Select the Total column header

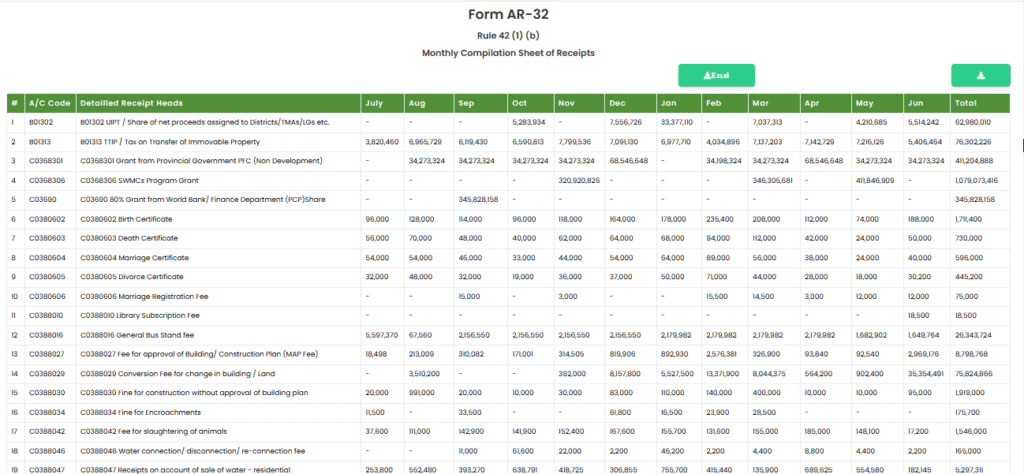pyautogui.click(x=965, y=103)
